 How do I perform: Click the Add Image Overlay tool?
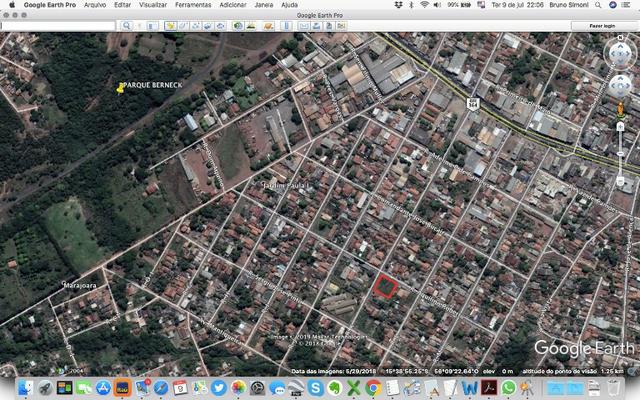[208, 26]
